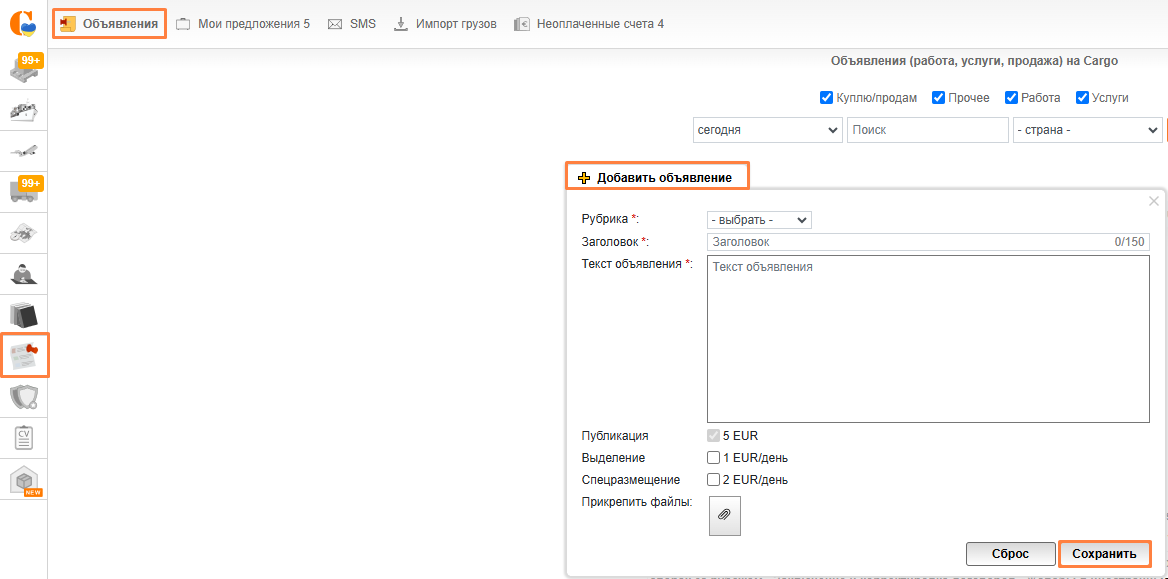Open the сегодня date dropdown
Image resolution: width=1168 pixels, height=579 pixels.
coord(767,130)
